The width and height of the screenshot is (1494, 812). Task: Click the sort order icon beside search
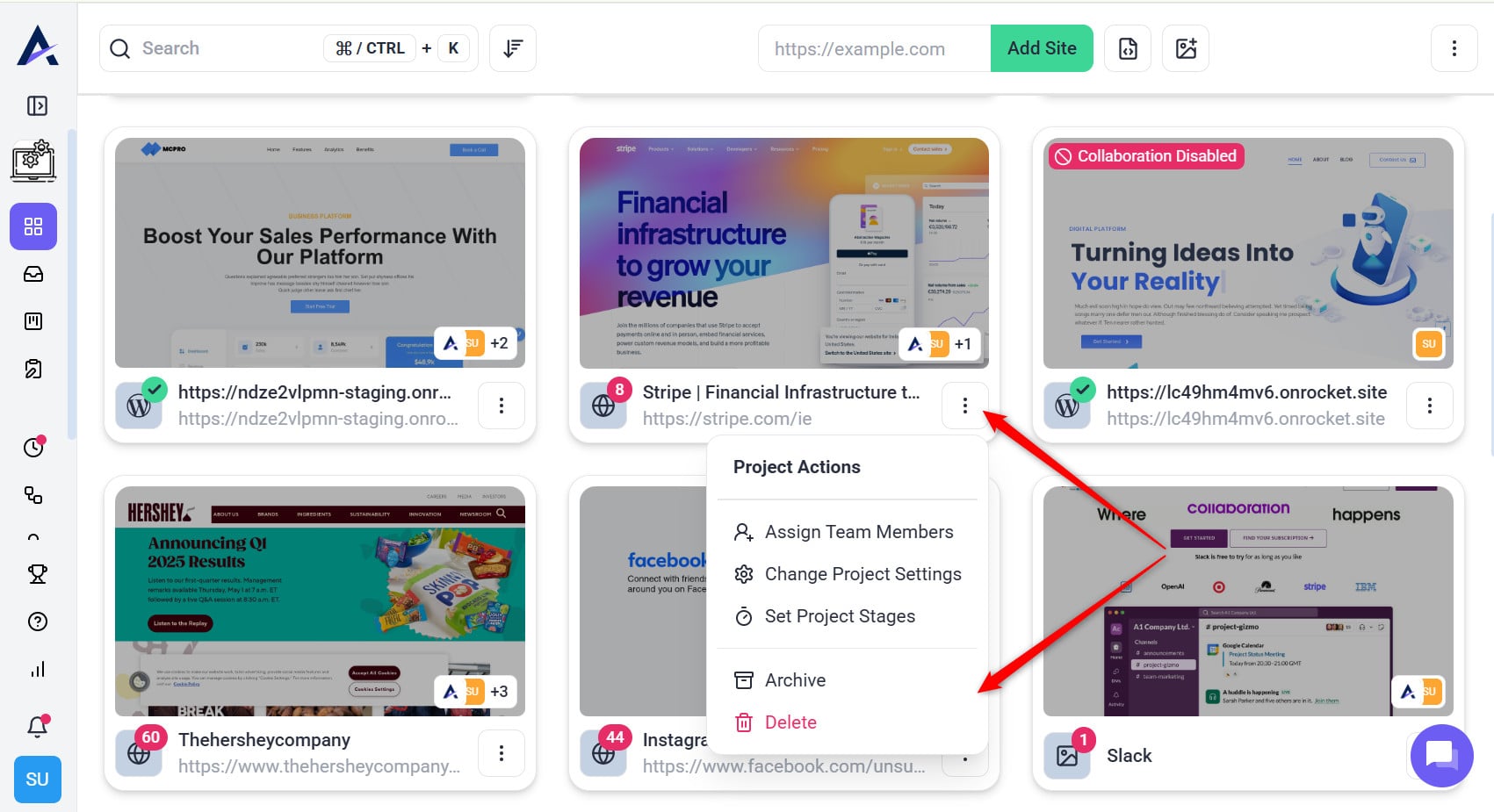513,48
